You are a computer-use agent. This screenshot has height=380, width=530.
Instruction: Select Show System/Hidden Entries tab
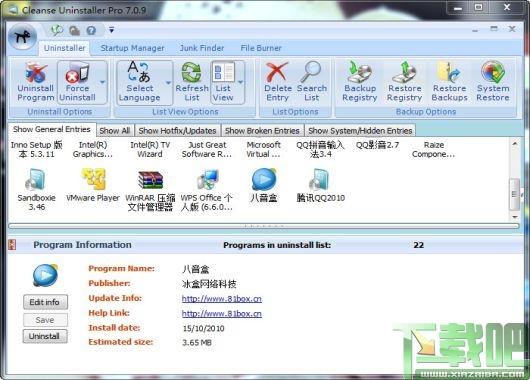(x=360, y=130)
